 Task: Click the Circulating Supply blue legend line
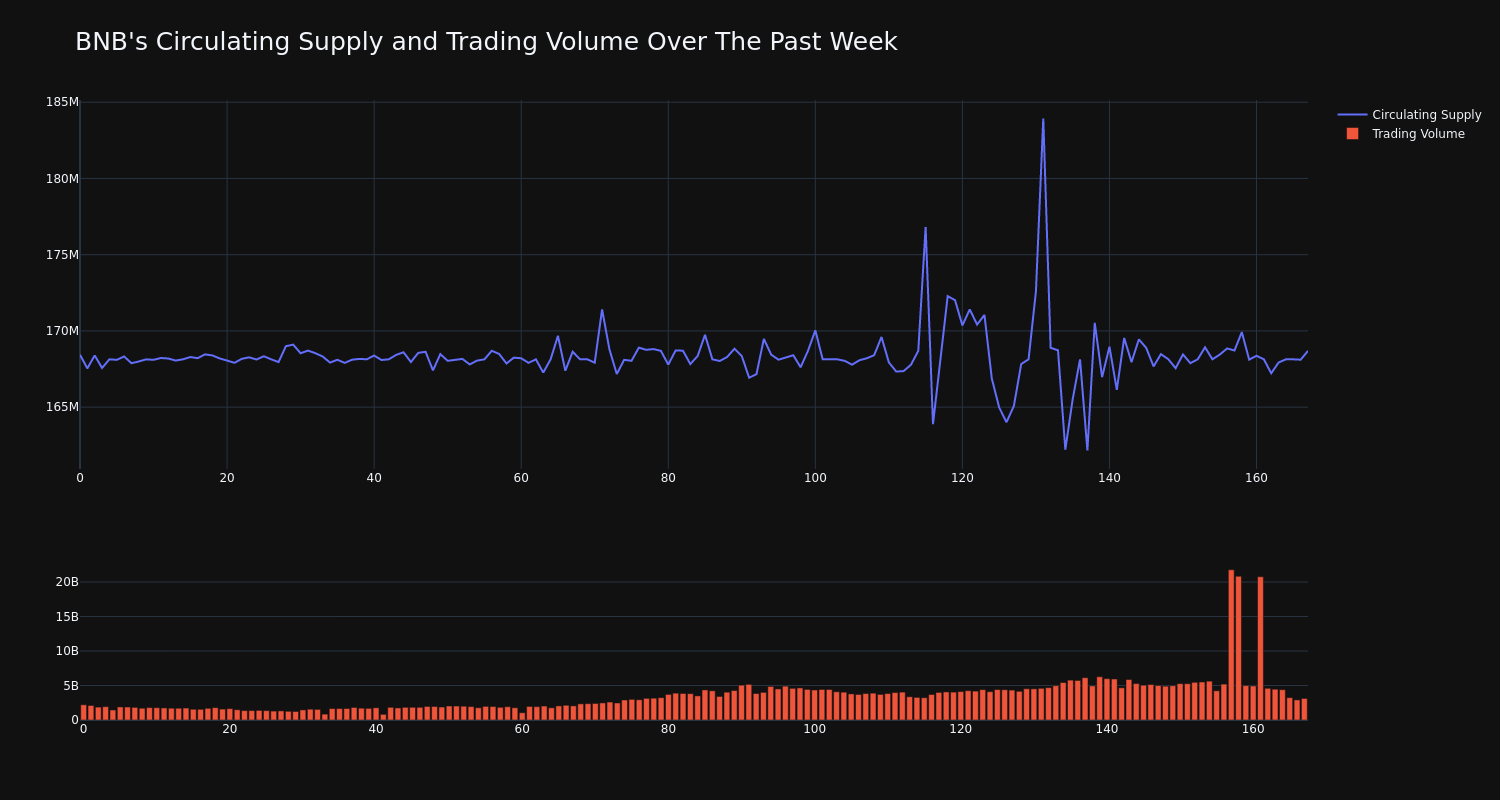[x=1352, y=115]
